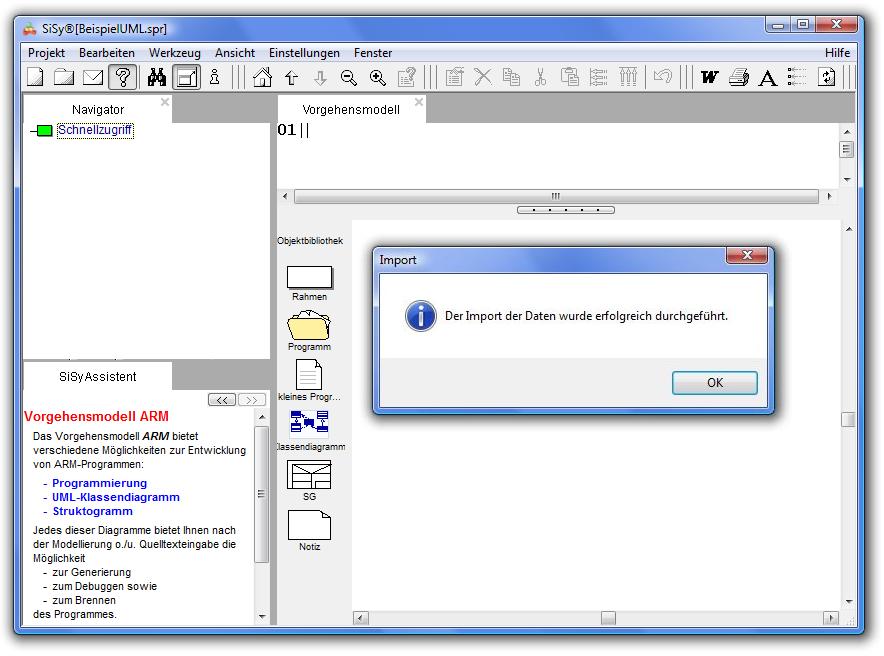The width and height of the screenshot is (884, 656).
Task: Click the down arrow navigation icon
Action: click(320, 77)
